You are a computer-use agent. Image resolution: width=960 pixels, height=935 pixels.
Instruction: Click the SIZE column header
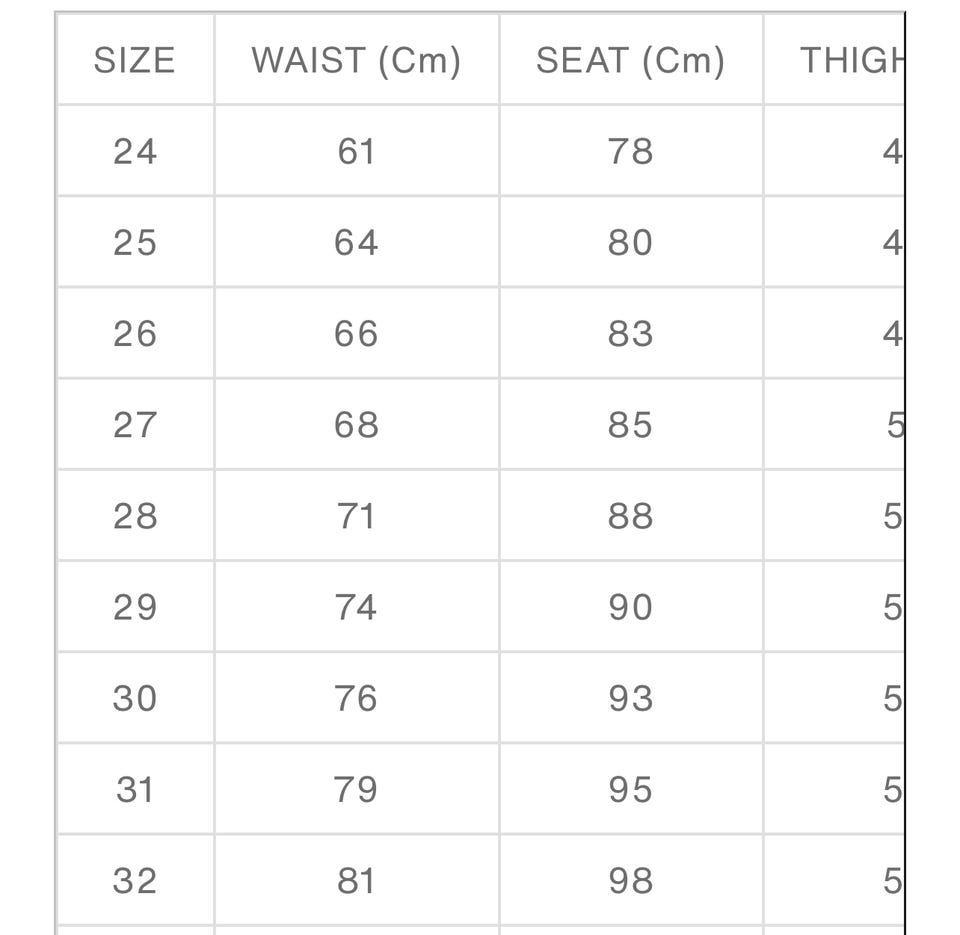[135, 61]
